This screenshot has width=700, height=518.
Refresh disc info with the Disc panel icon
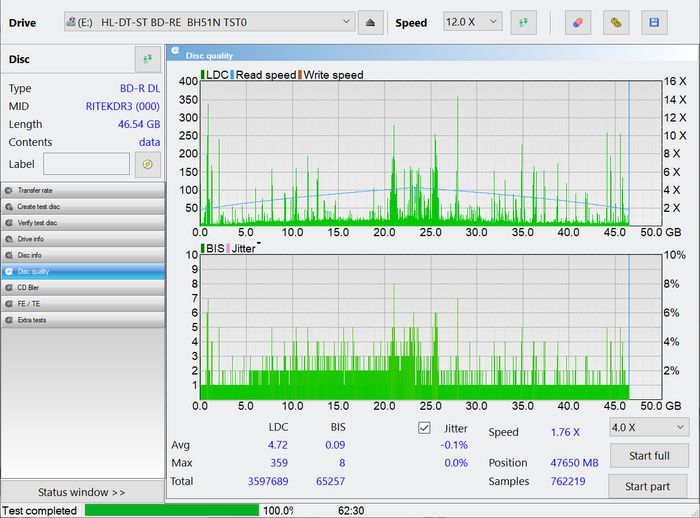pyautogui.click(x=147, y=60)
